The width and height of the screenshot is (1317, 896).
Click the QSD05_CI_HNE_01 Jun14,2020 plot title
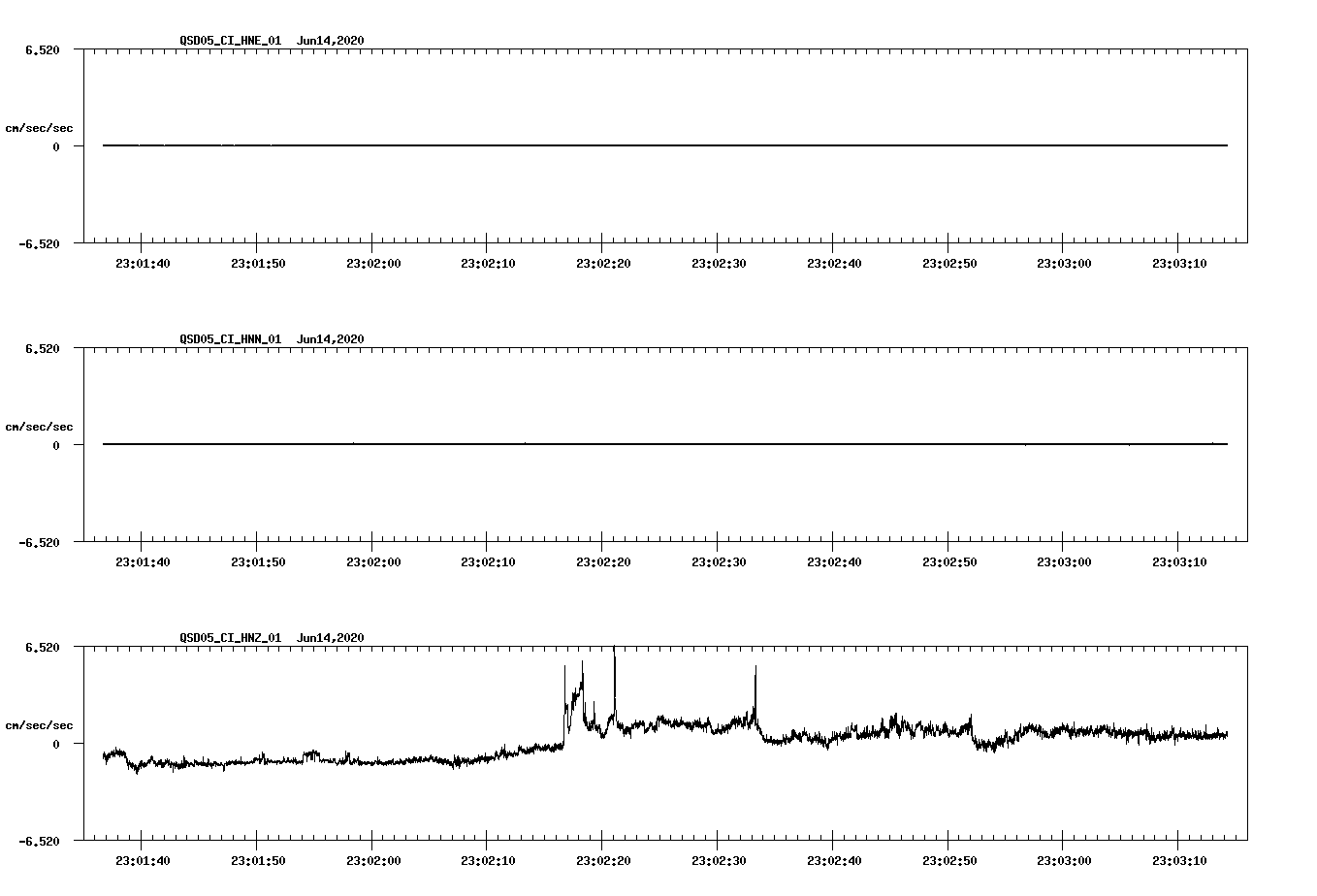pyautogui.click(x=272, y=41)
